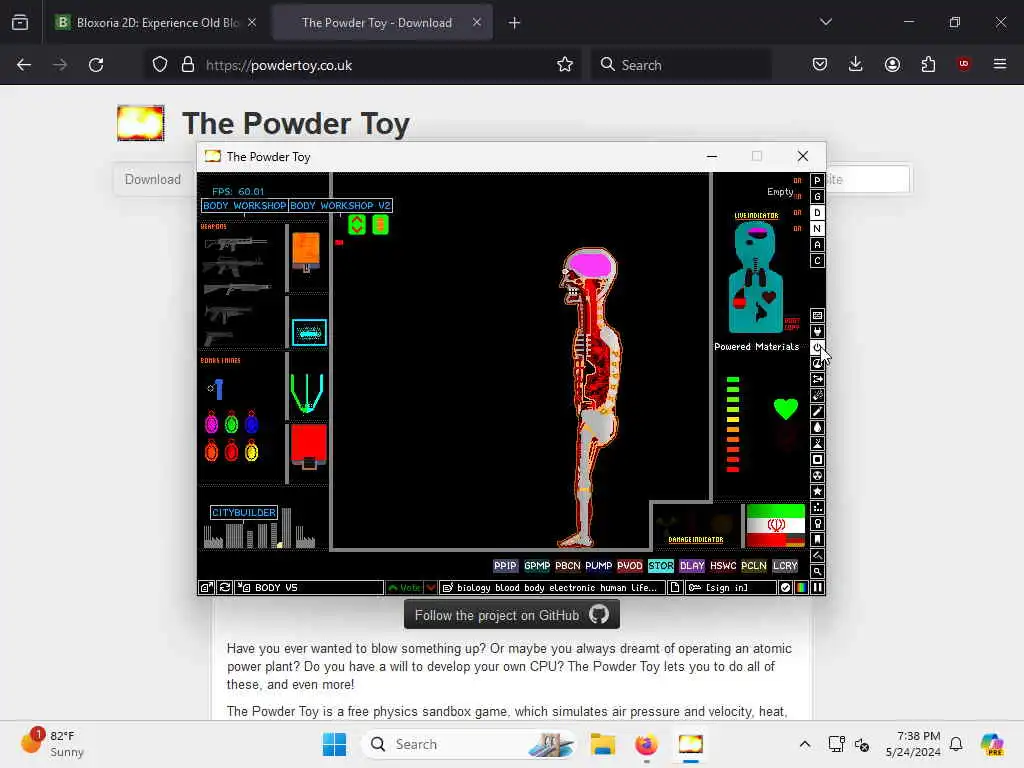
Task: Expand the list all tabs dropdown
Action: pos(825,22)
